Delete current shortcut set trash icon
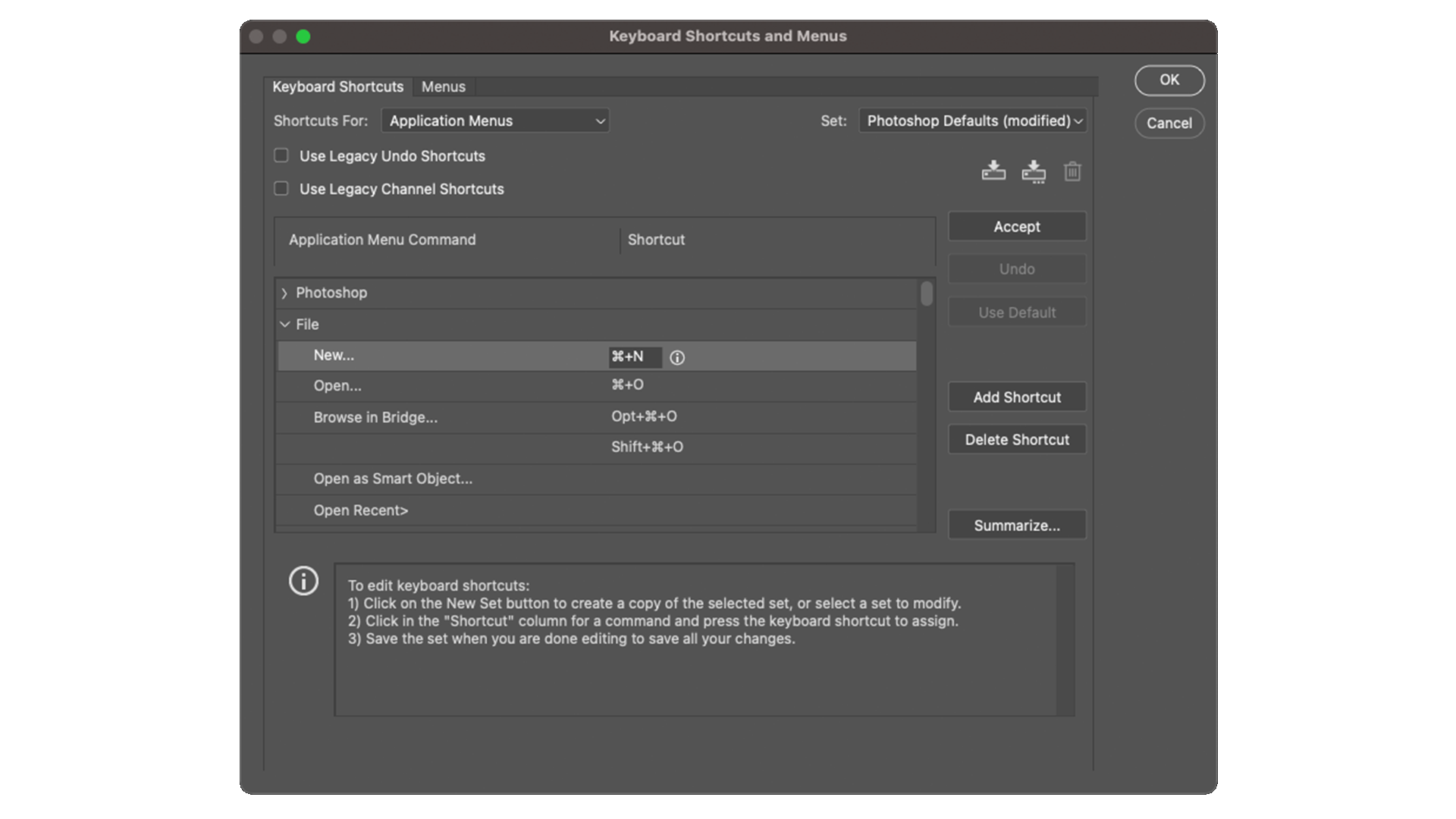 coord(1072,171)
